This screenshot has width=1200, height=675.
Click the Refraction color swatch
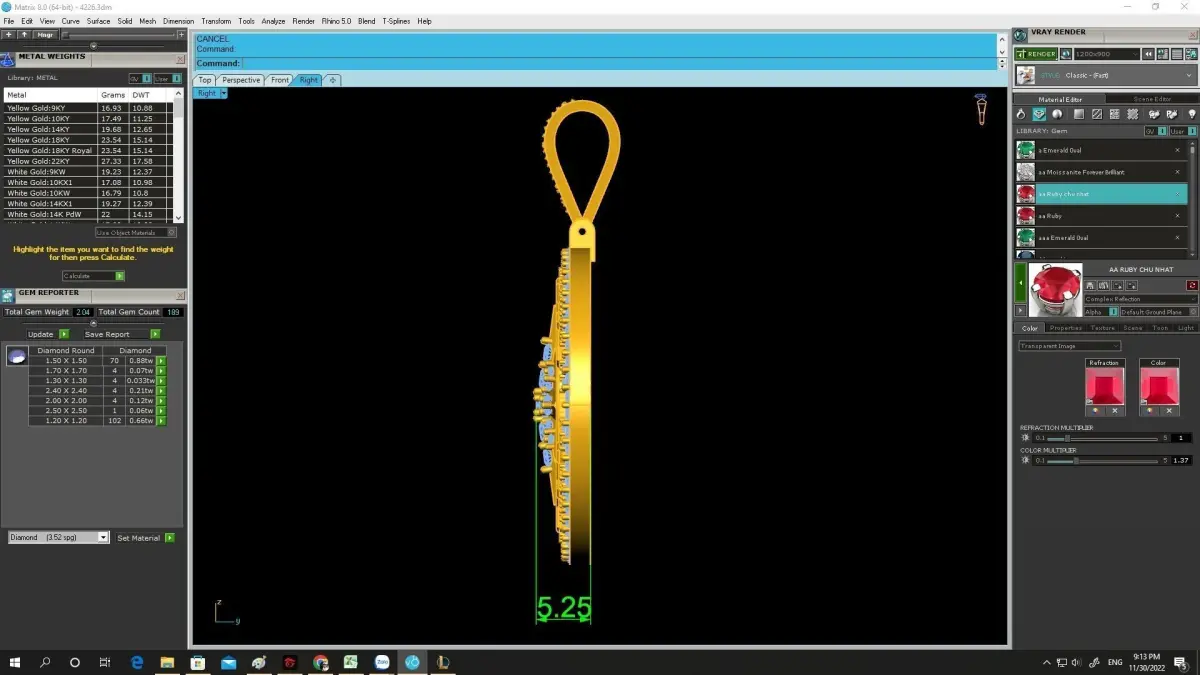tap(1104, 386)
